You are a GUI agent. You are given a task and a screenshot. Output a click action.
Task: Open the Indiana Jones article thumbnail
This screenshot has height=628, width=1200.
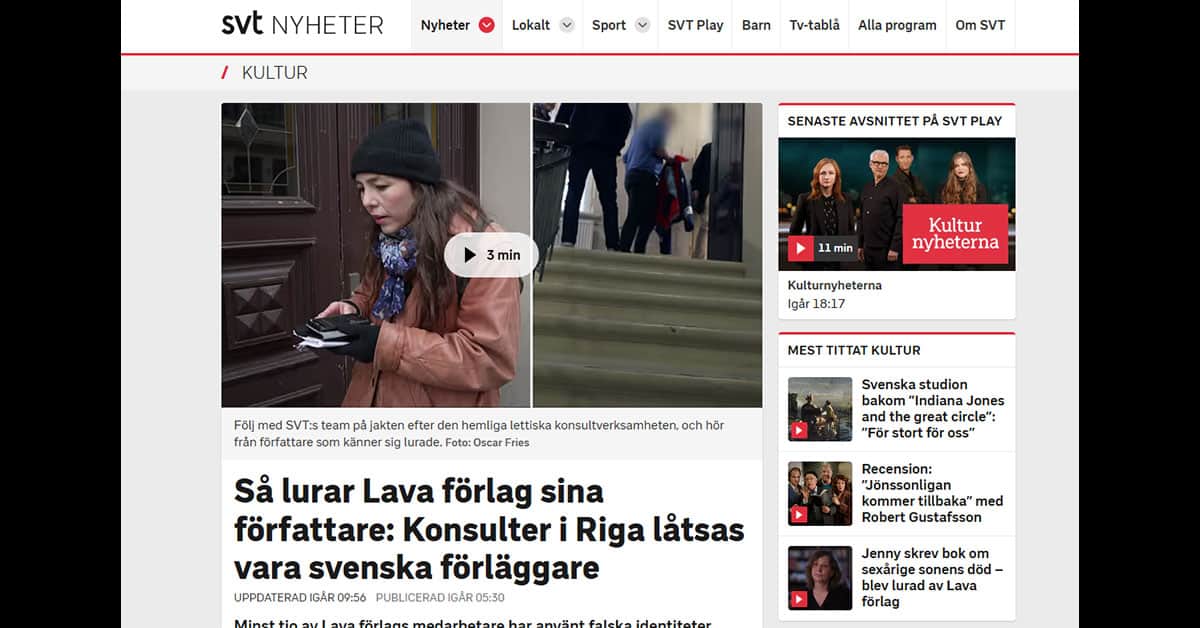click(x=820, y=409)
